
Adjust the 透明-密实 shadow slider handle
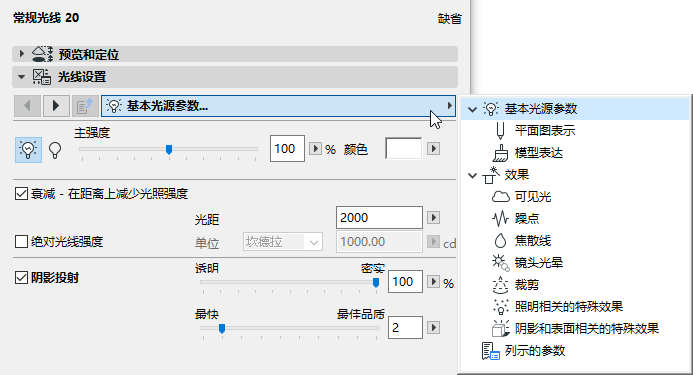(x=376, y=282)
